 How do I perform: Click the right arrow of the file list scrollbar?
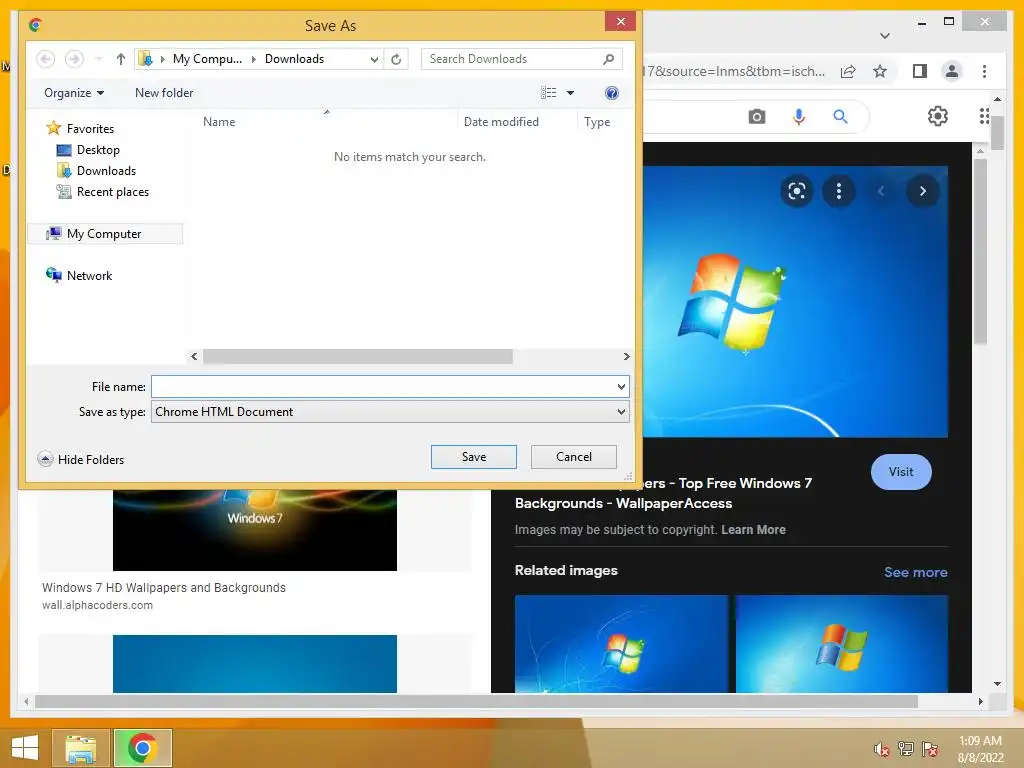click(x=626, y=357)
